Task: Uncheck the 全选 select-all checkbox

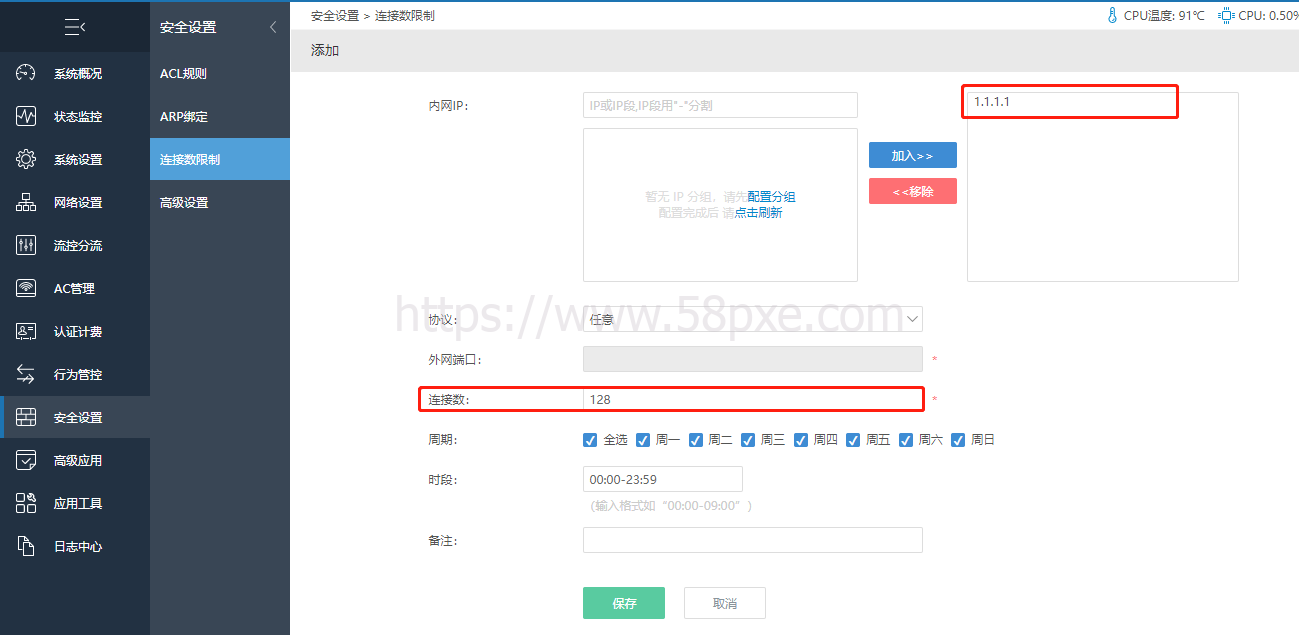Action: [x=591, y=440]
